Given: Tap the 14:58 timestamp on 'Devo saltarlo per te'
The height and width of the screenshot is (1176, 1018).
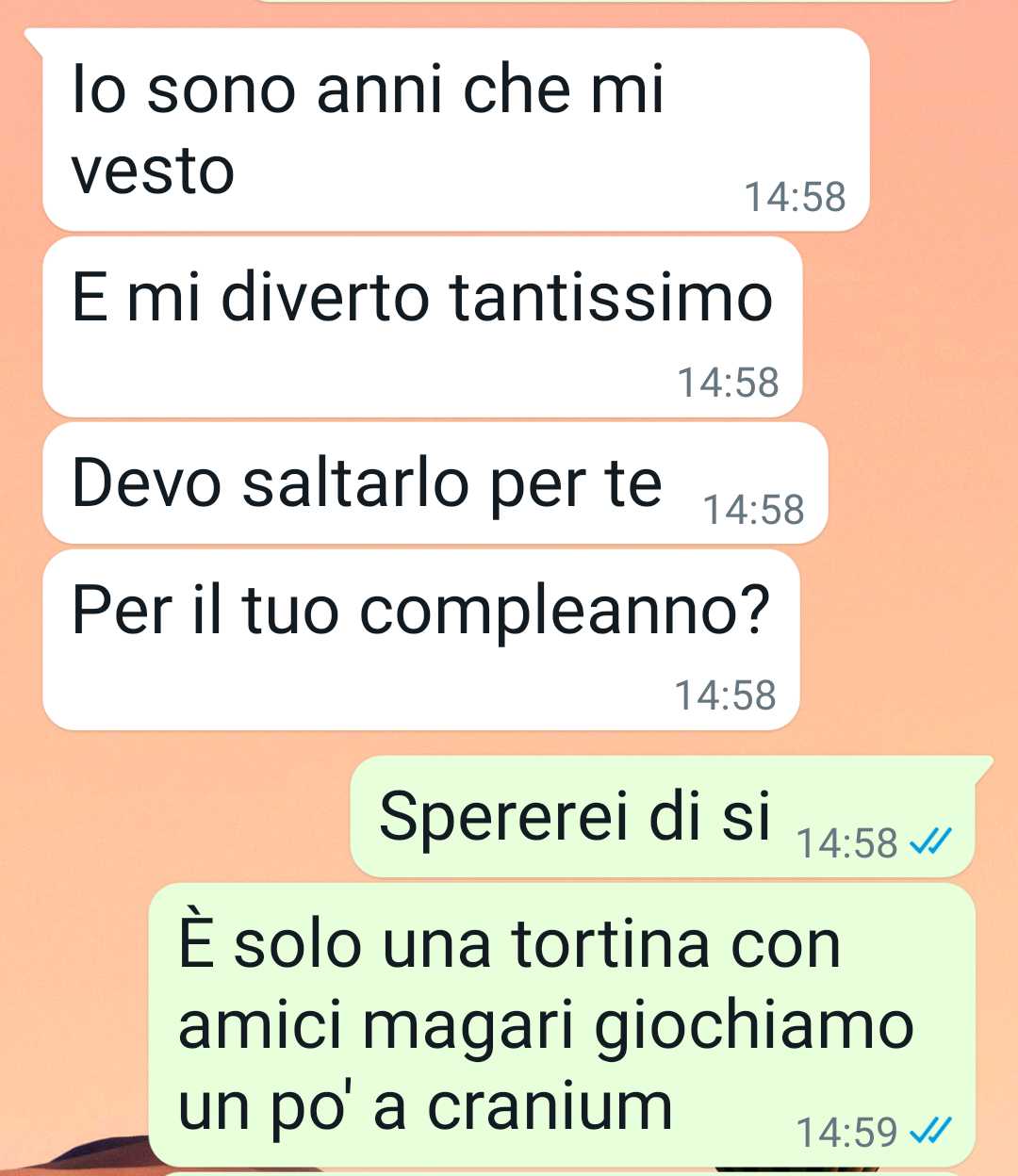Looking at the screenshot, I should (x=754, y=510).
